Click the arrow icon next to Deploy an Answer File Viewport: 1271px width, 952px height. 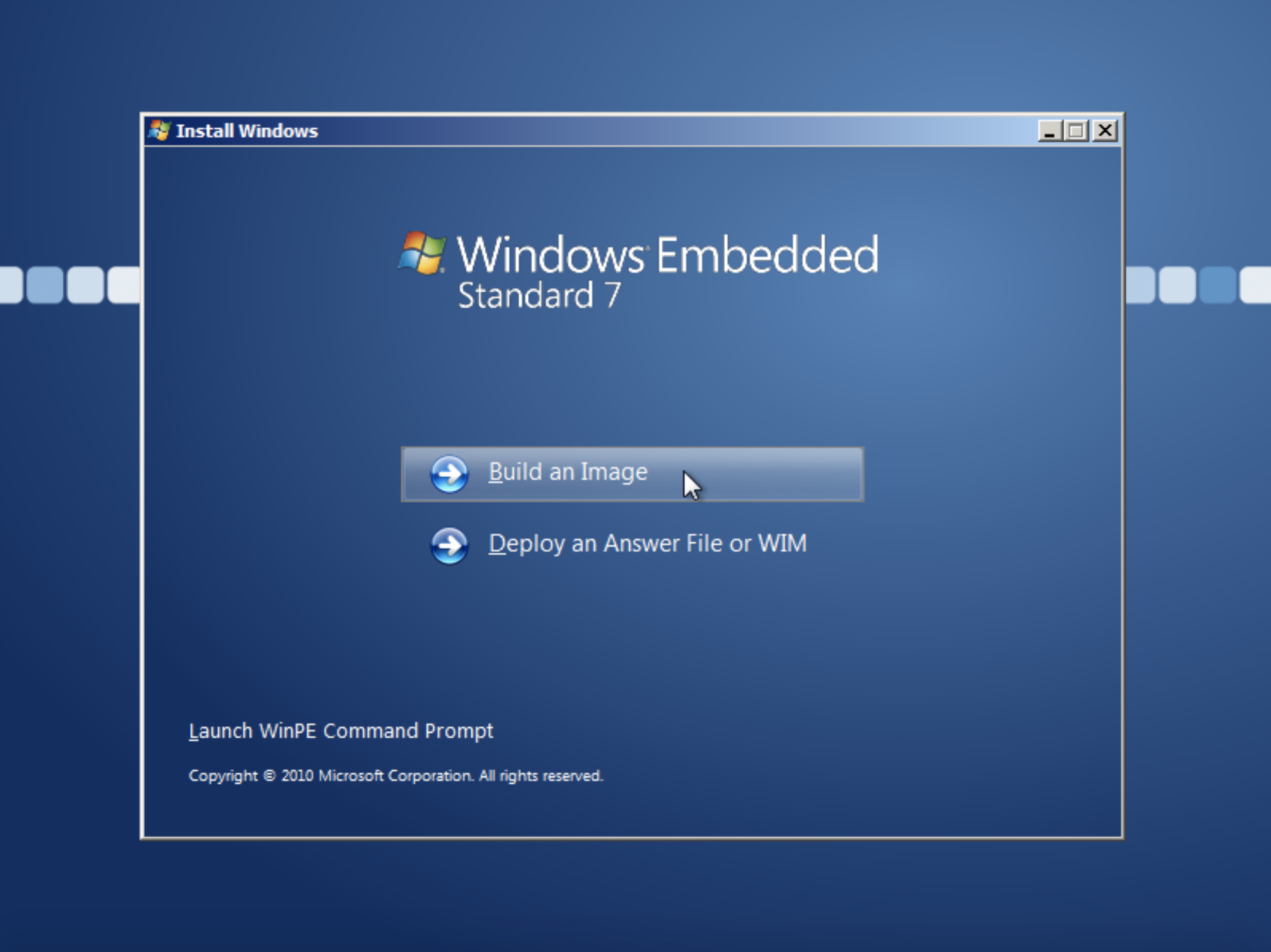[x=449, y=546]
